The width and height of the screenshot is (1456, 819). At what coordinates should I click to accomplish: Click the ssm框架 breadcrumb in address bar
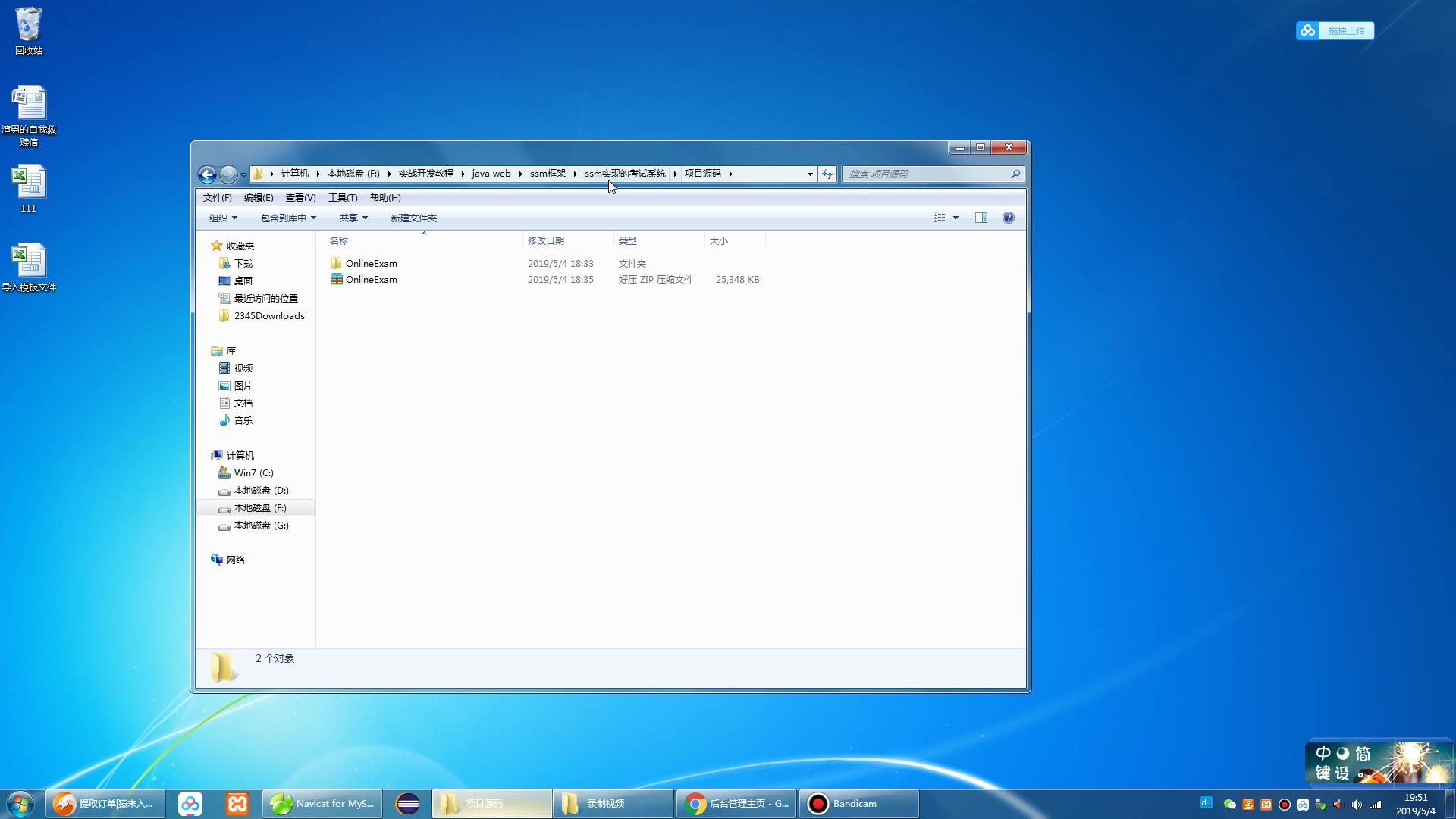[x=548, y=174]
